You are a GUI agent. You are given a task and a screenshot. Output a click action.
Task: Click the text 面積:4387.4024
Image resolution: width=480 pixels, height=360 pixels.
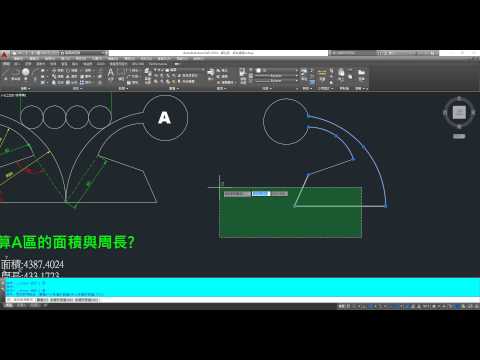pos(32,264)
